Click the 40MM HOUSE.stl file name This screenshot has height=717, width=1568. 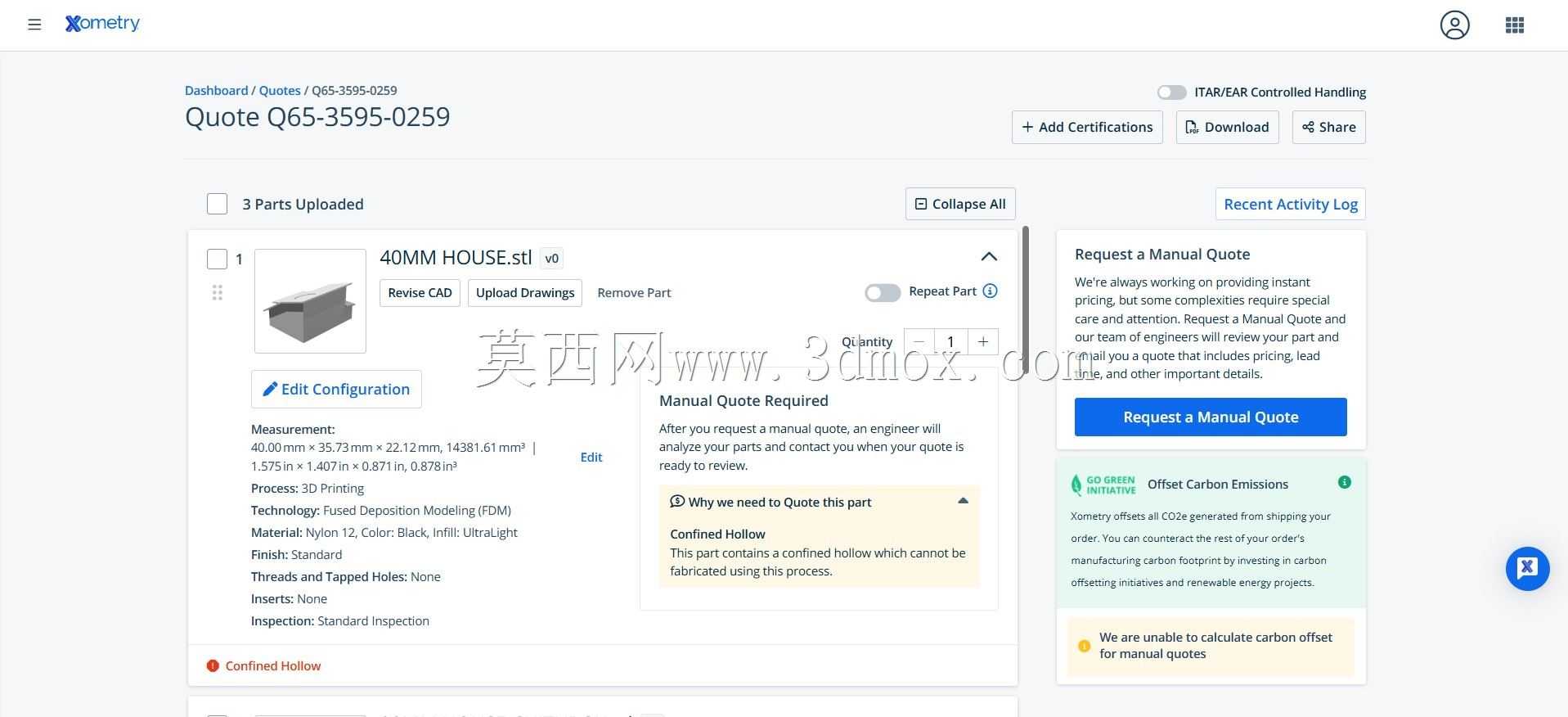pos(456,258)
